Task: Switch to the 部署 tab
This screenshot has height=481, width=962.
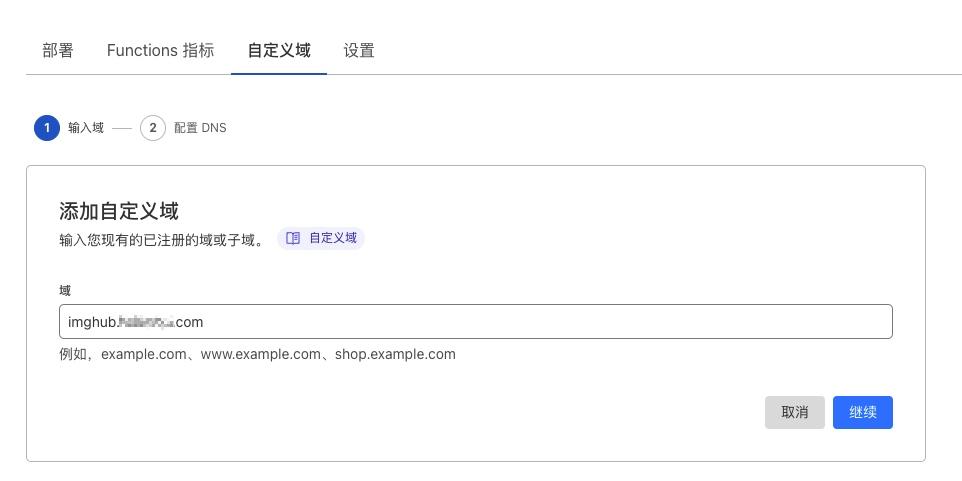Action: click(58, 50)
